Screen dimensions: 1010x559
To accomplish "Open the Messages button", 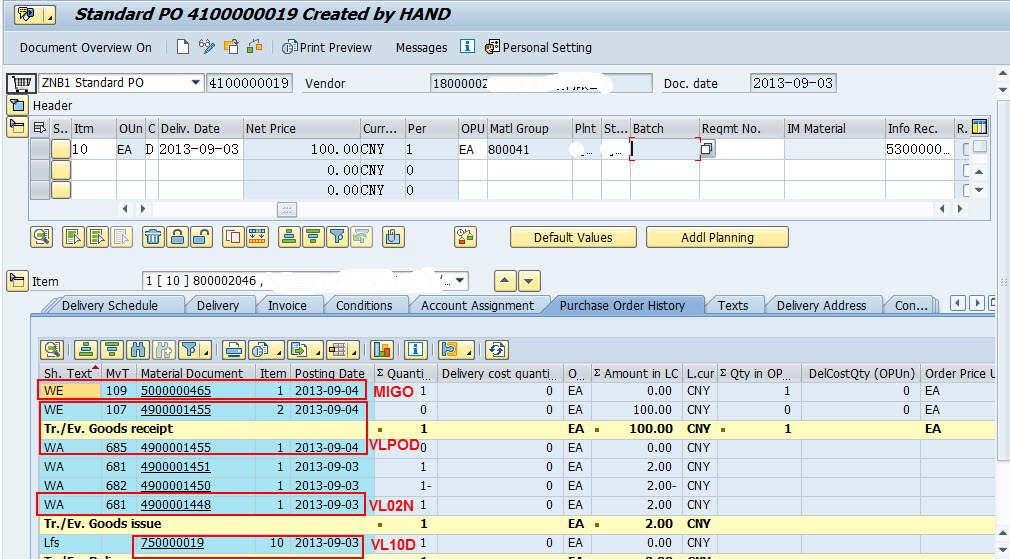I will click(421, 48).
